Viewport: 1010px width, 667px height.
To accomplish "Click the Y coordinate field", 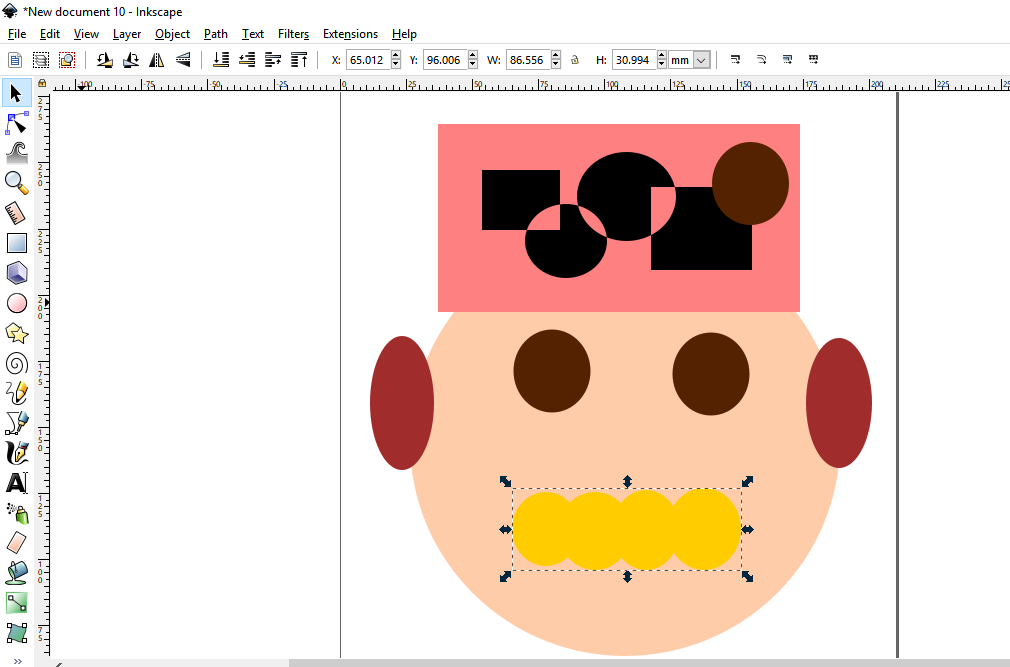I will (x=445, y=60).
